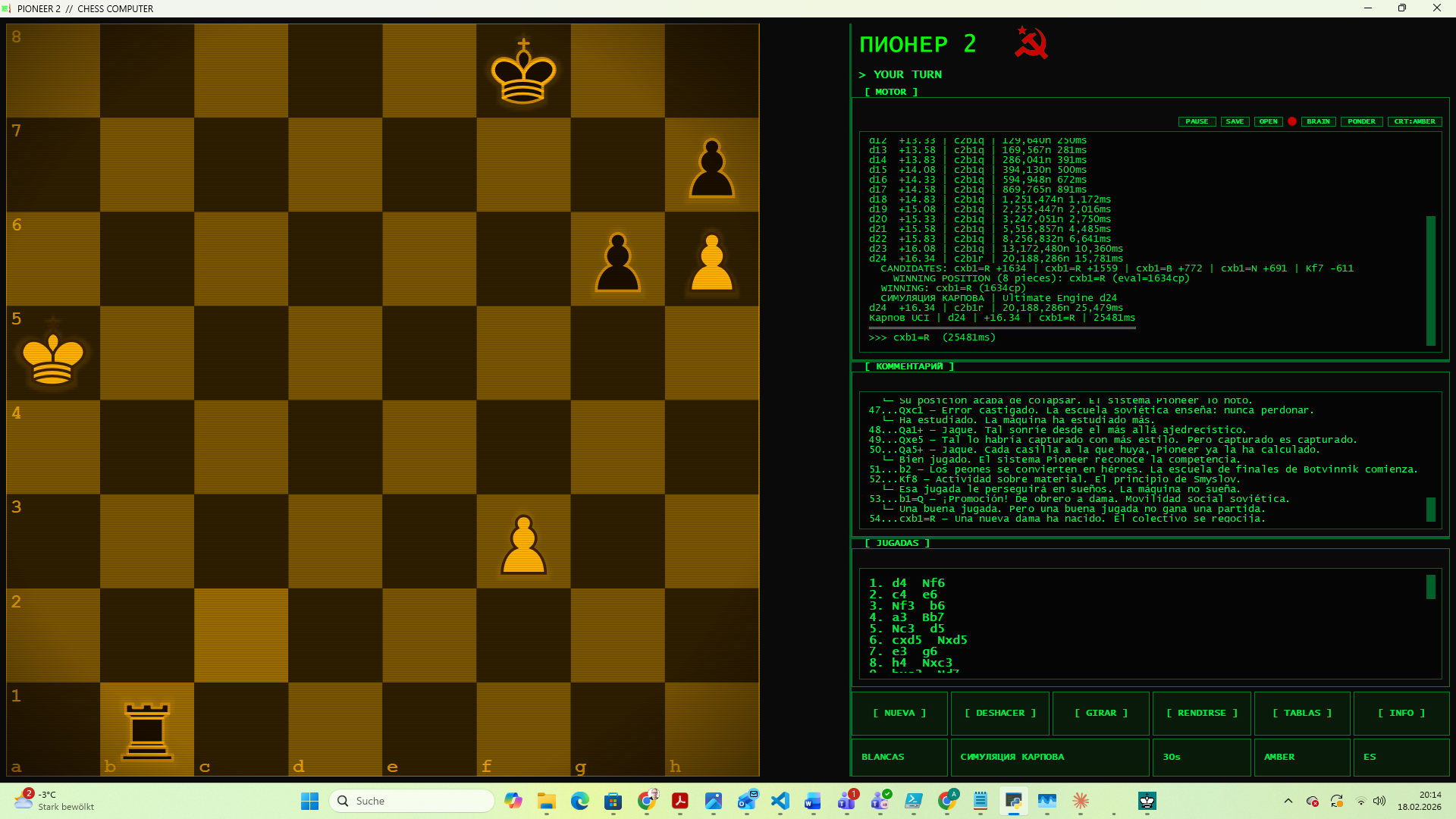Open Outlook from the taskbar

747,801
